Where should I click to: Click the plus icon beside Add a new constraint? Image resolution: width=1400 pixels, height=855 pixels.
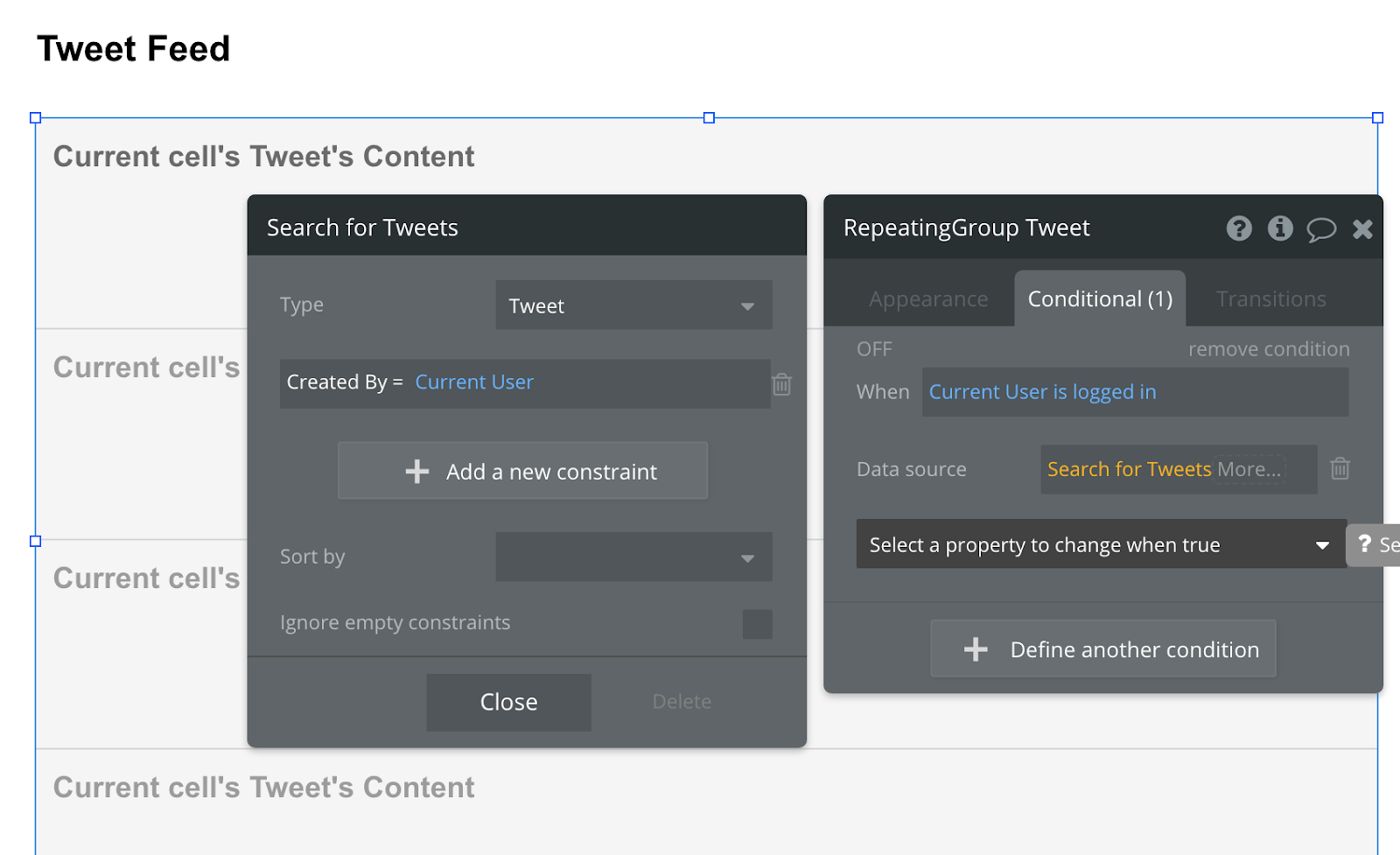coord(418,471)
